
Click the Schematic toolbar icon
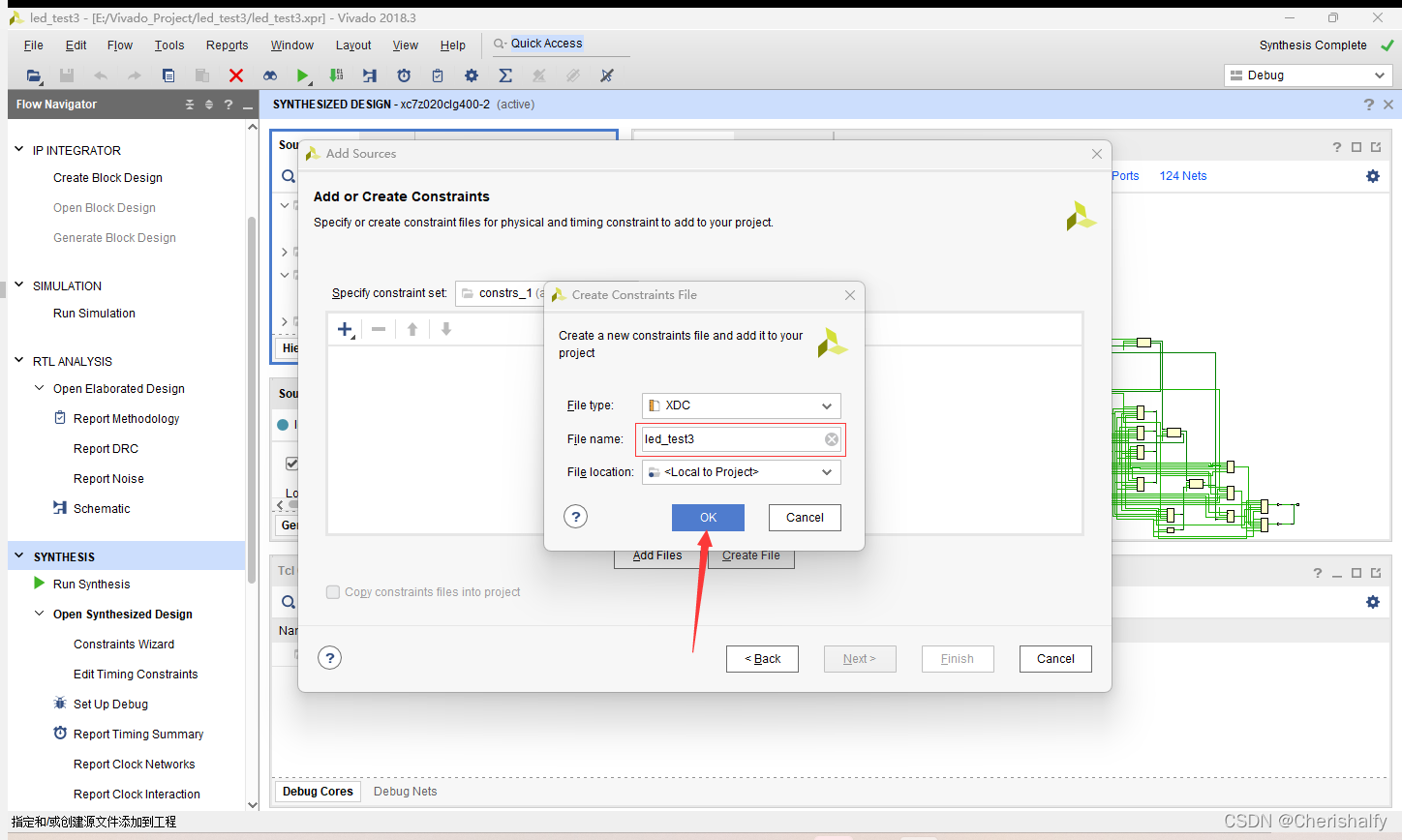(369, 75)
